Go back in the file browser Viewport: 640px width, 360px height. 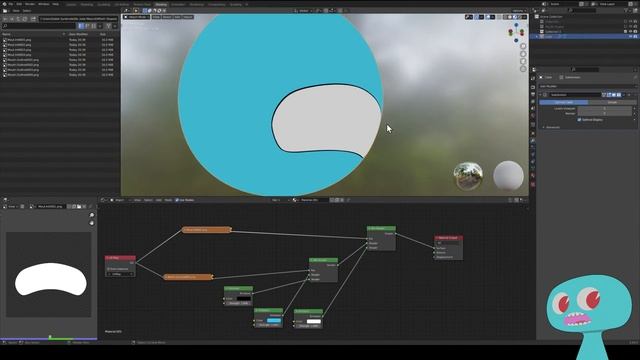click(5, 19)
